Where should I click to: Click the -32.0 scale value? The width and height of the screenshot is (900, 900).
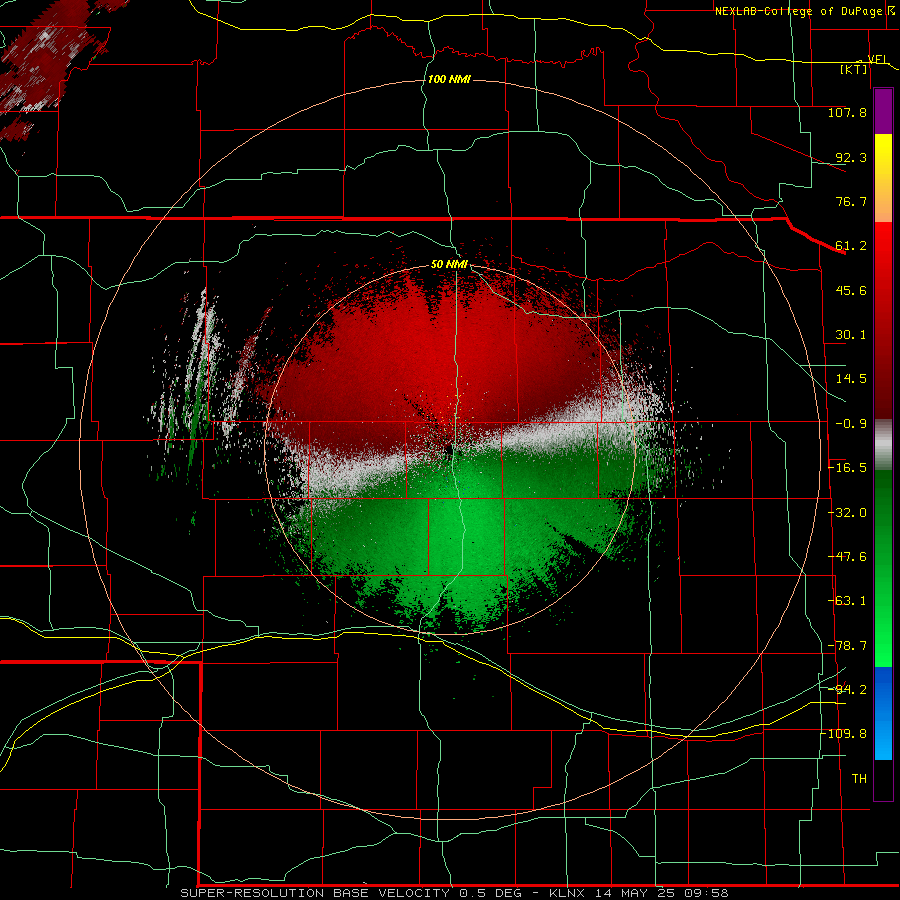pos(847,513)
